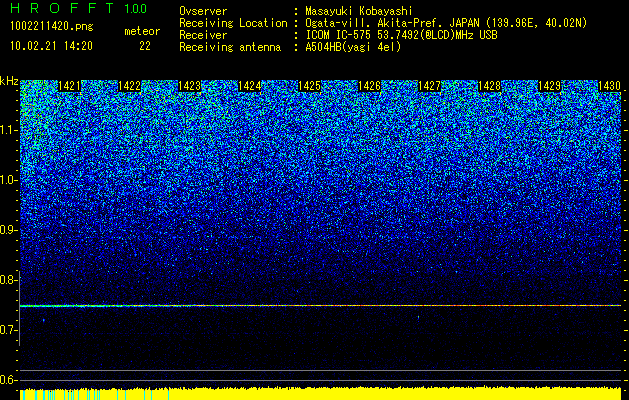Click the meteor label
Image resolution: width=629 pixels, height=400 pixels.
coord(142,31)
